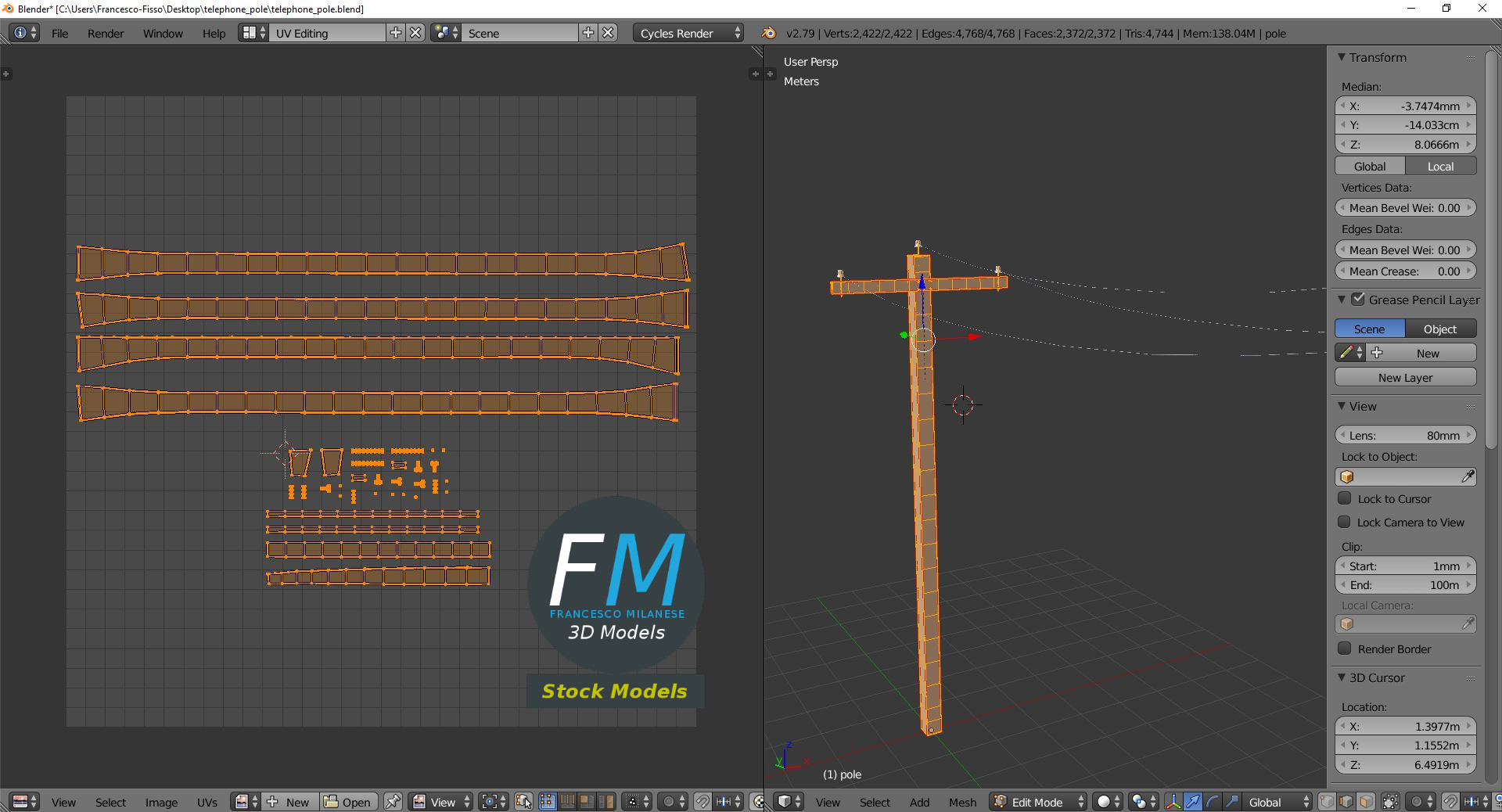Click the Lens 80mm value slider

pyautogui.click(x=1405, y=435)
